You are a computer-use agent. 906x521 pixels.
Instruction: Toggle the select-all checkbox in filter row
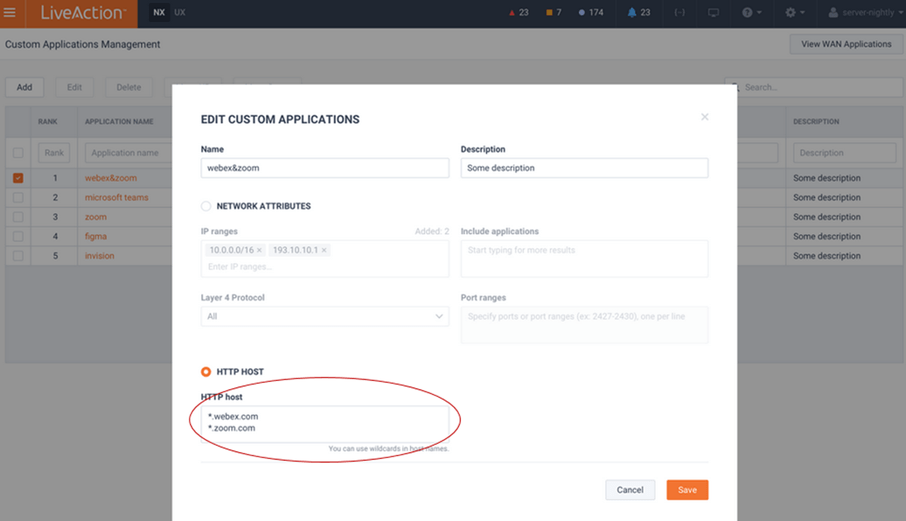click(x=18, y=152)
